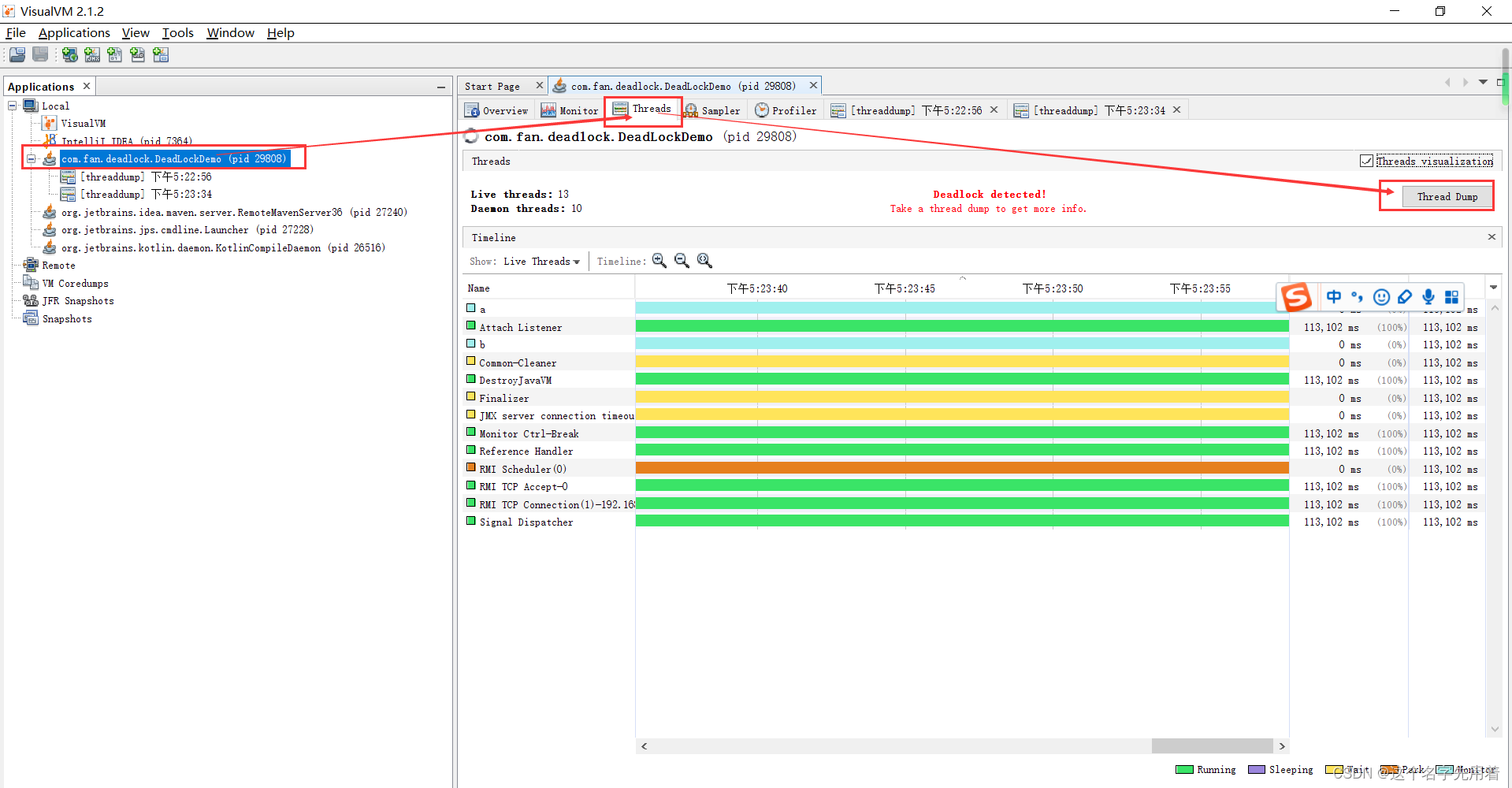Click the Zoom Out timeline icon
The height and width of the screenshot is (788, 1512).
tap(682, 261)
